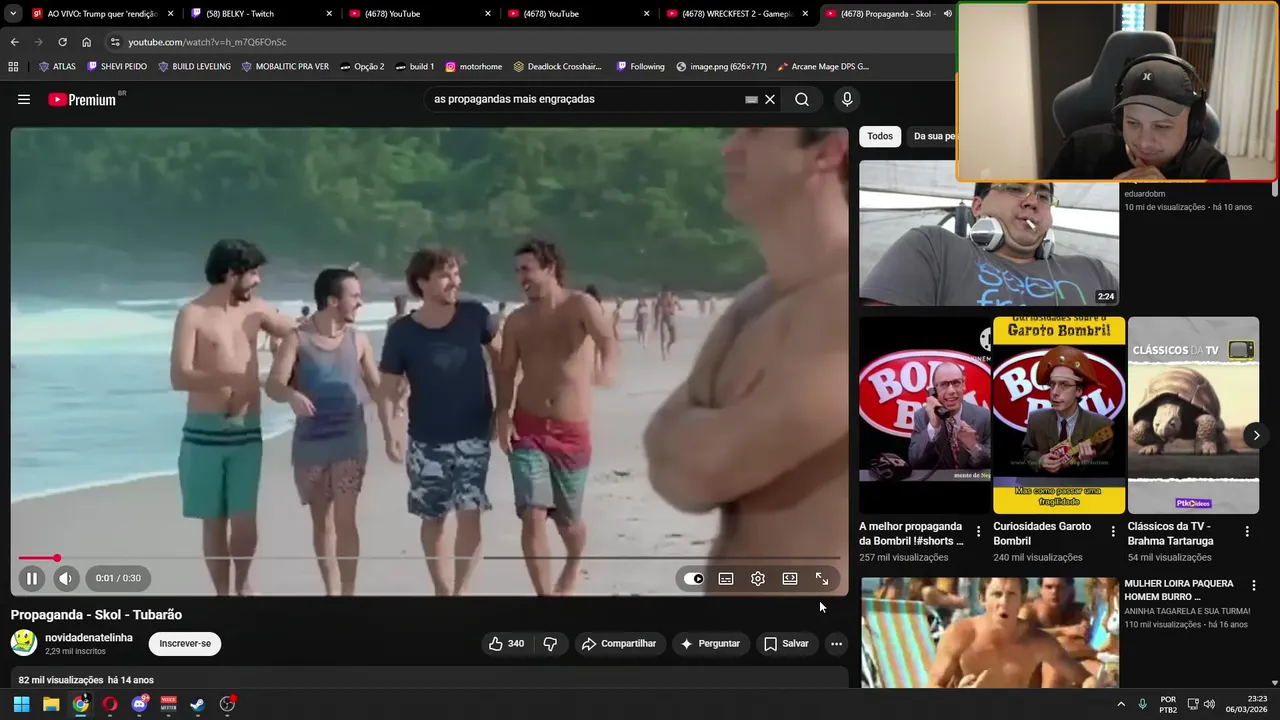The image size is (1280, 720).
Task: Open the Chrome apps grid in the bookmarks bar
Action: click(13, 66)
